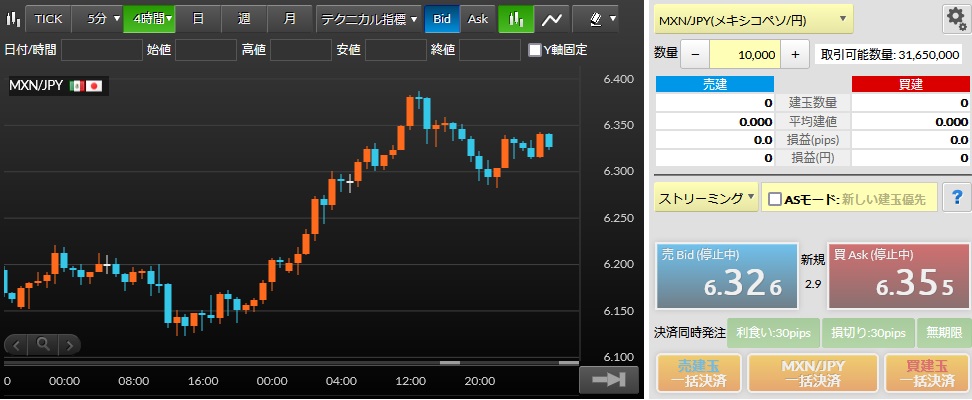Click MXN/JPY 一括決済 button

(813, 373)
